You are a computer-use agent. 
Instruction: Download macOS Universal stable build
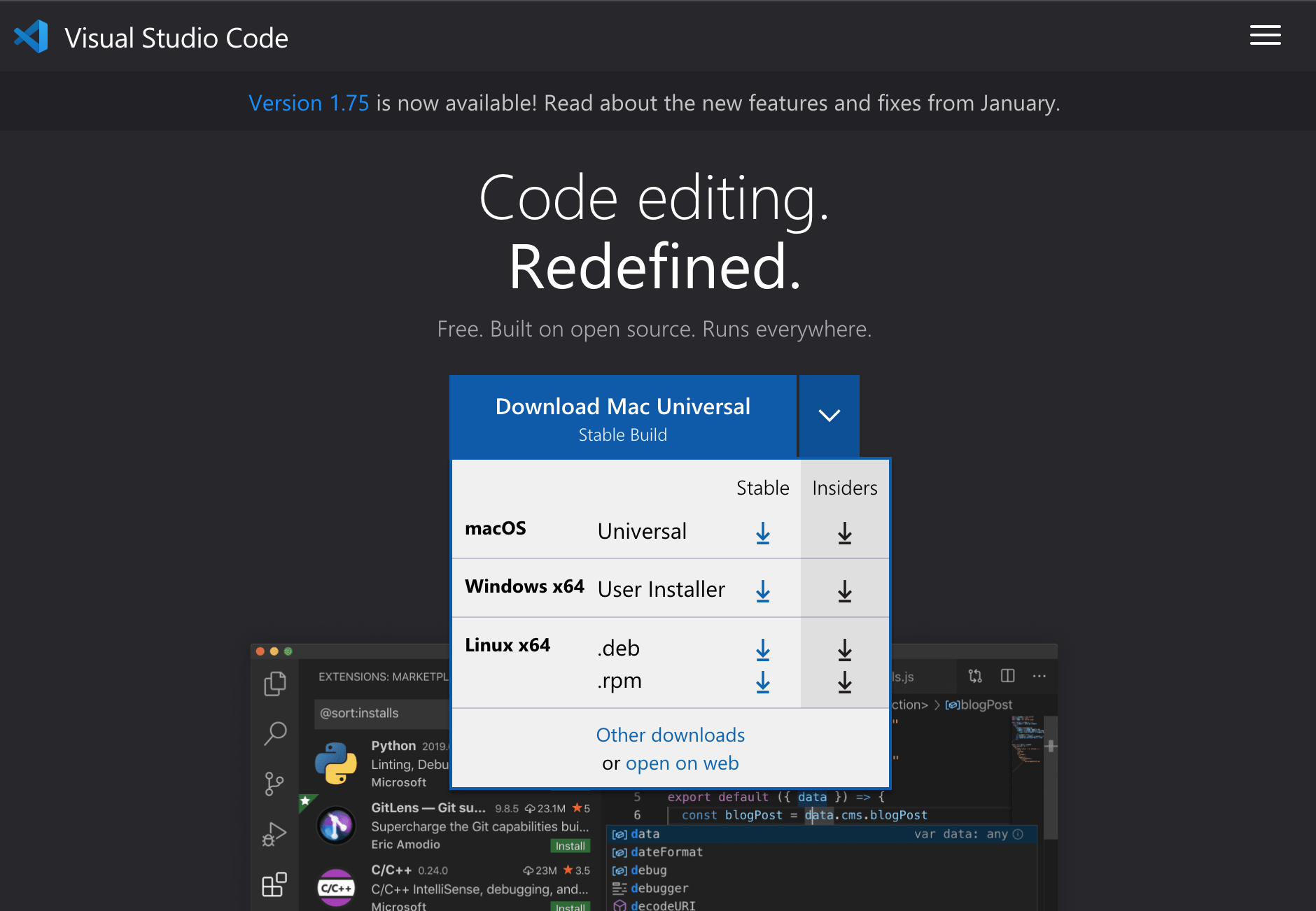[762, 533]
